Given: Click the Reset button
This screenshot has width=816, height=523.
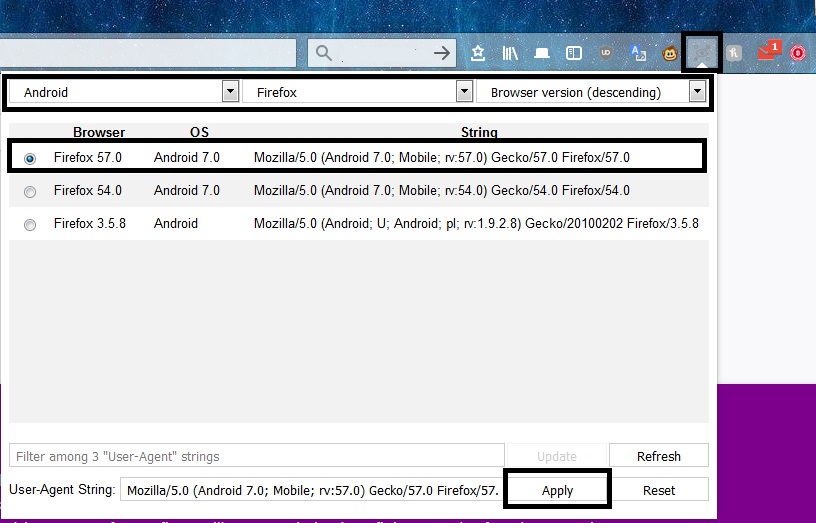Looking at the screenshot, I should (659, 490).
